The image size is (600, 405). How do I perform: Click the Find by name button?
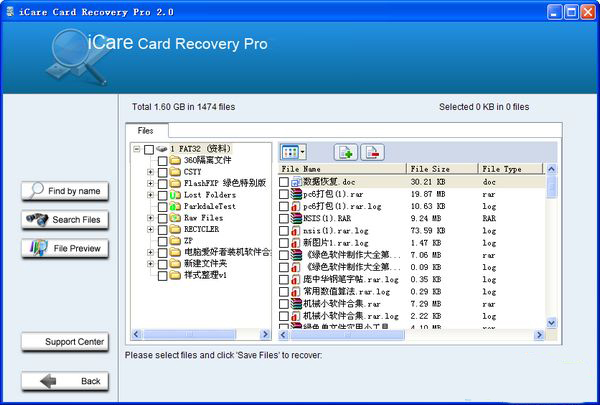click(65, 191)
